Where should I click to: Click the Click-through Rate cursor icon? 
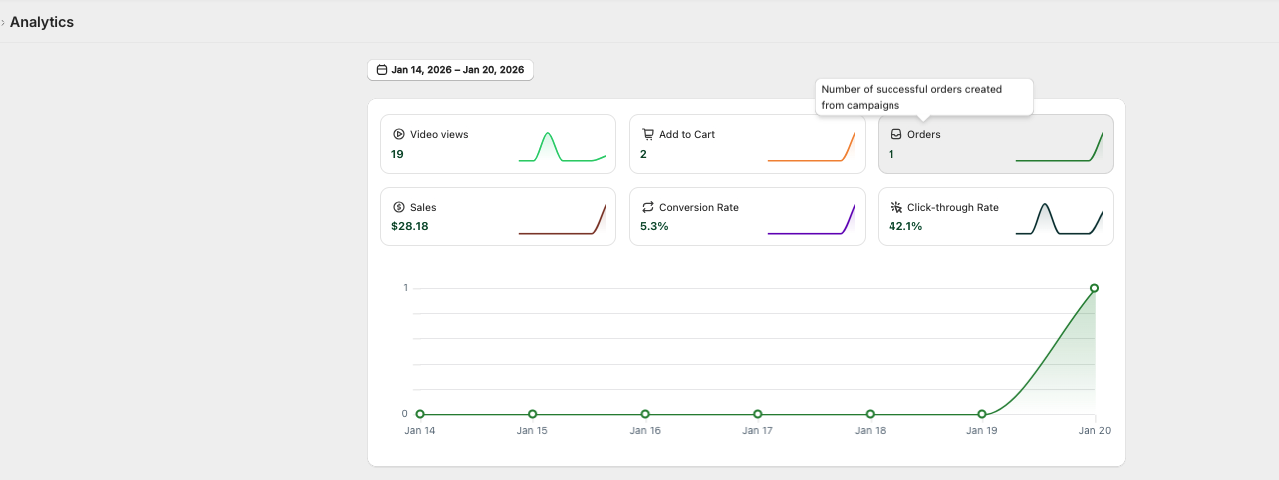tap(896, 207)
